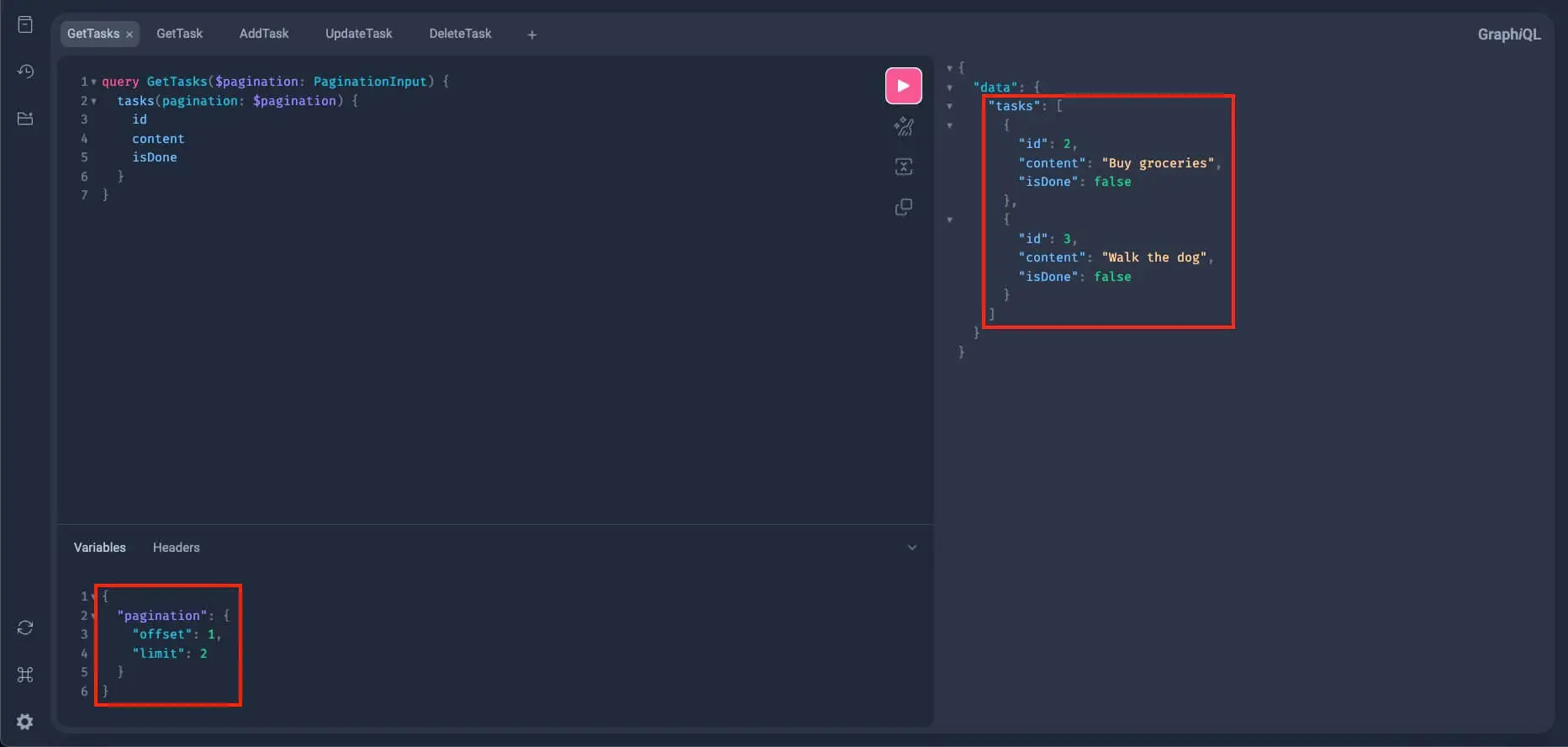Copy the query using copy icon

click(x=903, y=207)
